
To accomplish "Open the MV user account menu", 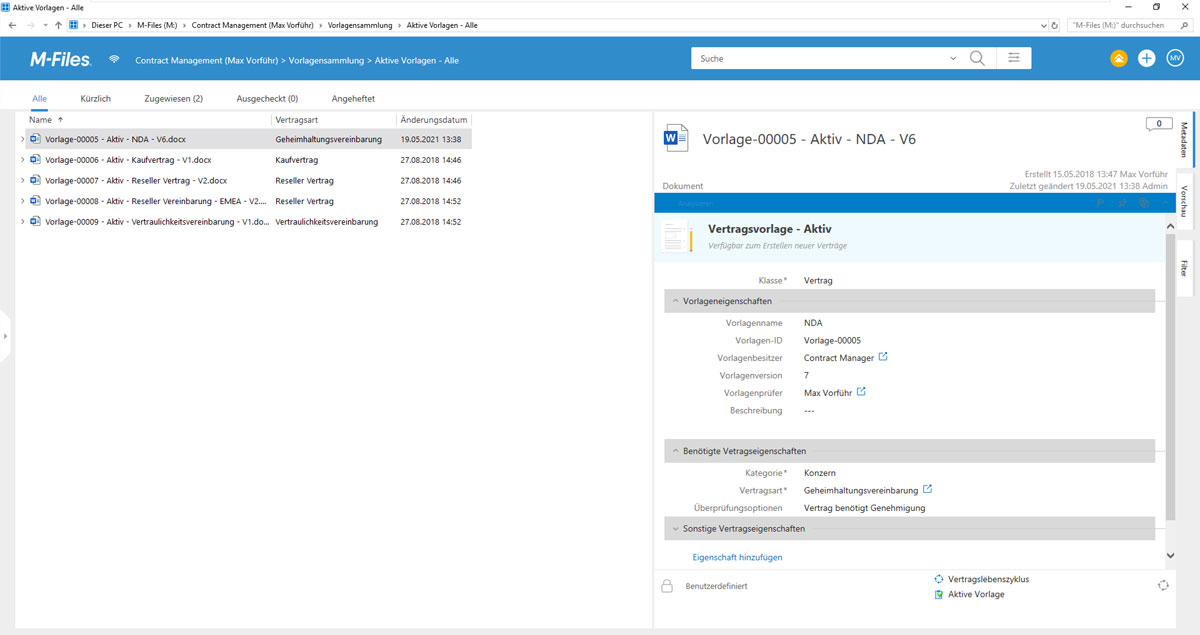I will 1175,59.
